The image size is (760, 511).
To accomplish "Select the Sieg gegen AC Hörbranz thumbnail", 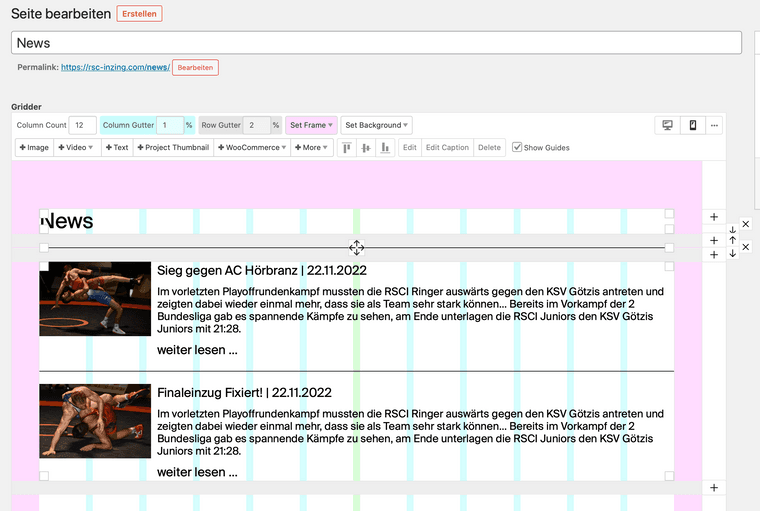I will click(95, 298).
